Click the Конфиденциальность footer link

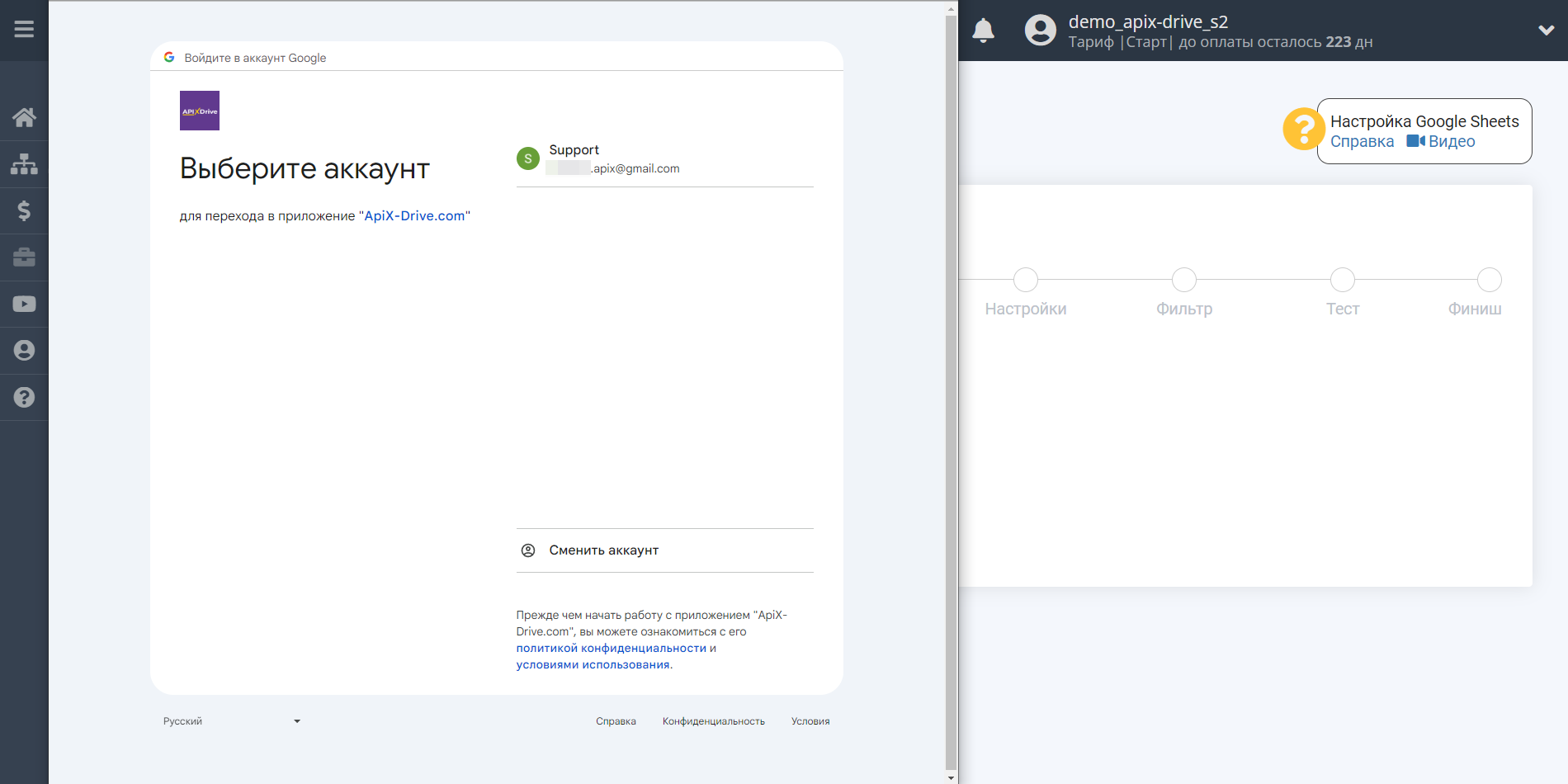714,721
